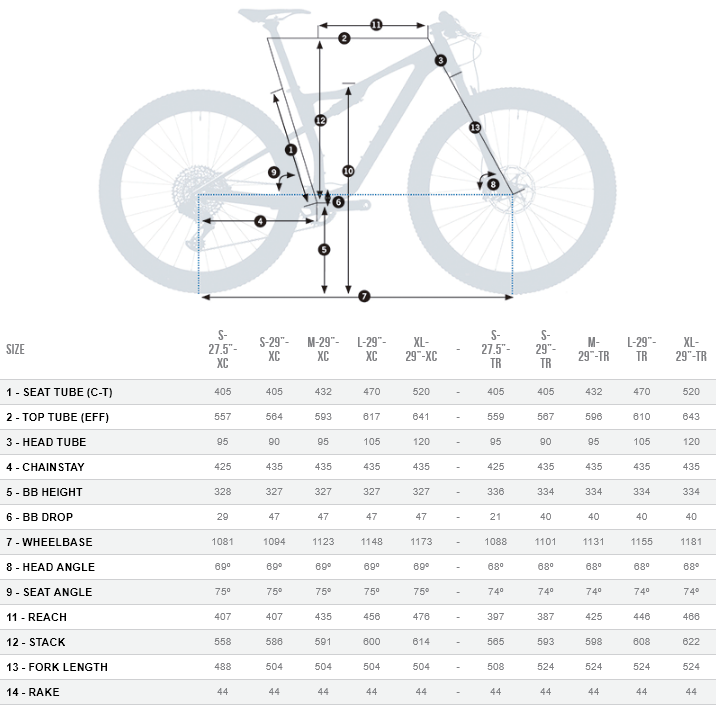This screenshot has width=716, height=708.
Task: Select the number 11 reach marker
Action: pyautogui.click(x=376, y=24)
